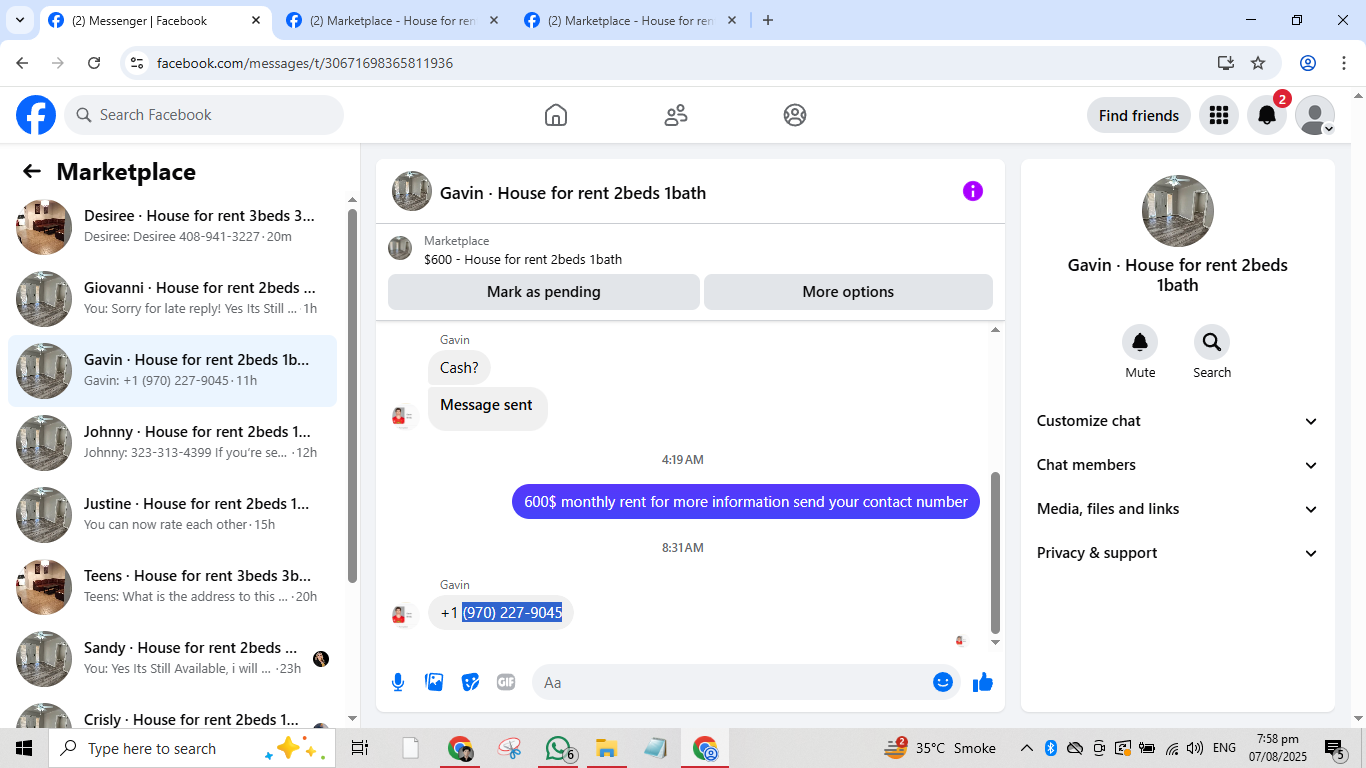The image size is (1366, 768).
Task: Click the browser address bar URL
Action: click(x=305, y=63)
